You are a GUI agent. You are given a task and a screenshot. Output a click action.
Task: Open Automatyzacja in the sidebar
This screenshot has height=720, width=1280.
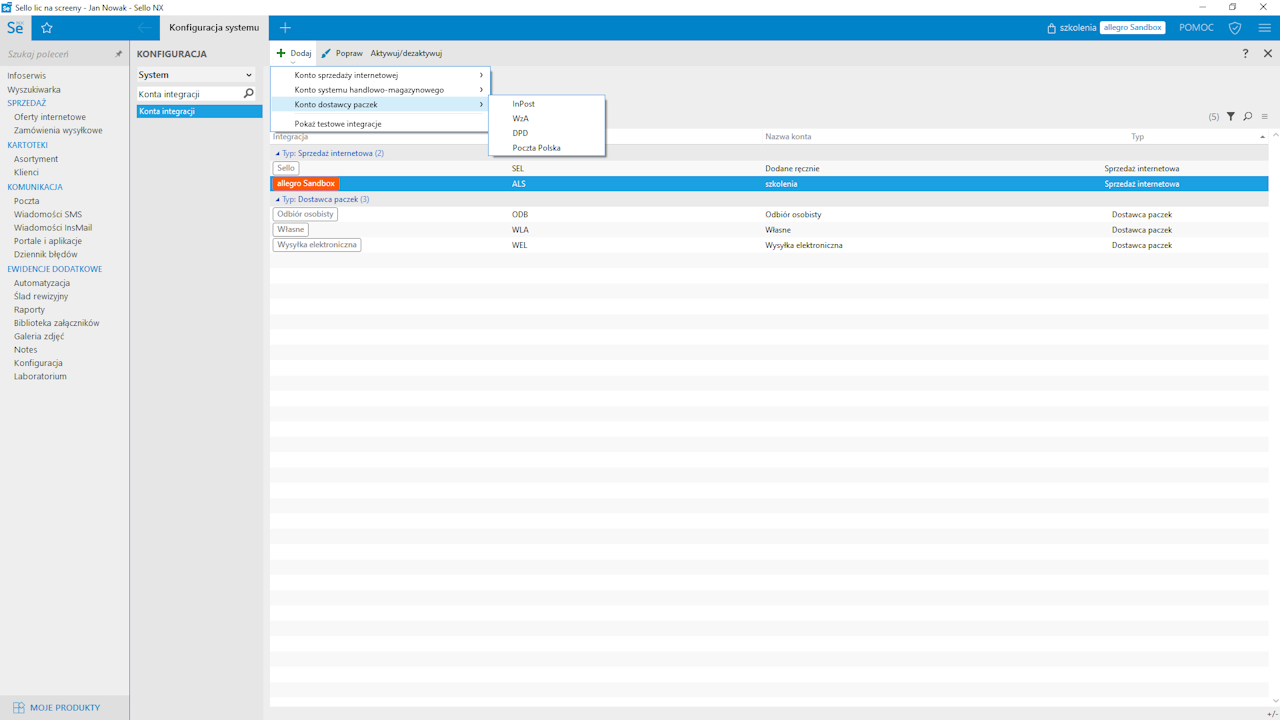(42, 283)
